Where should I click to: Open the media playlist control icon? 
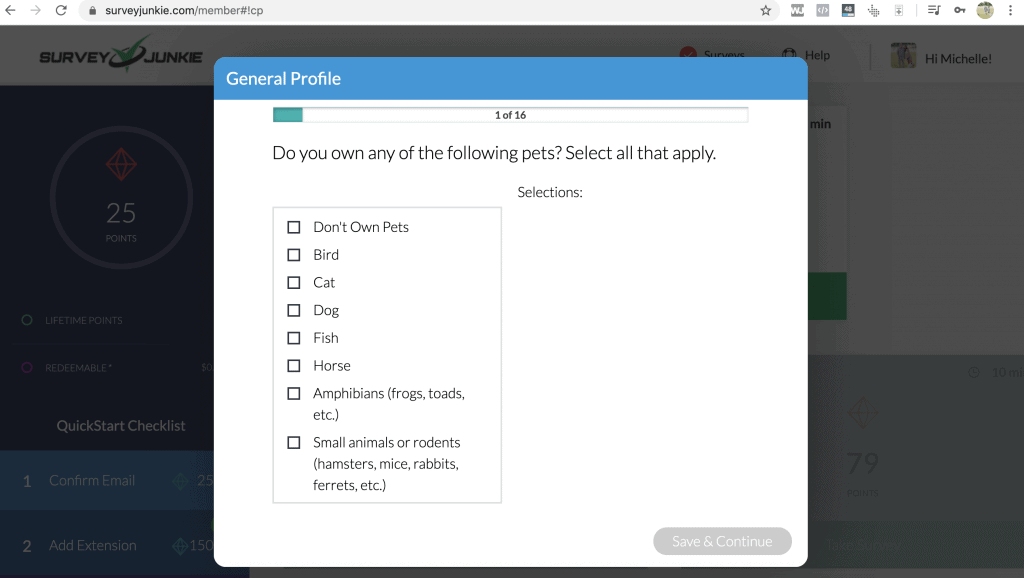[x=934, y=11]
